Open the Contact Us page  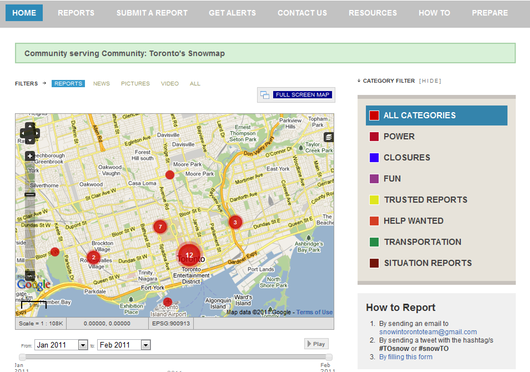click(302, 13)
